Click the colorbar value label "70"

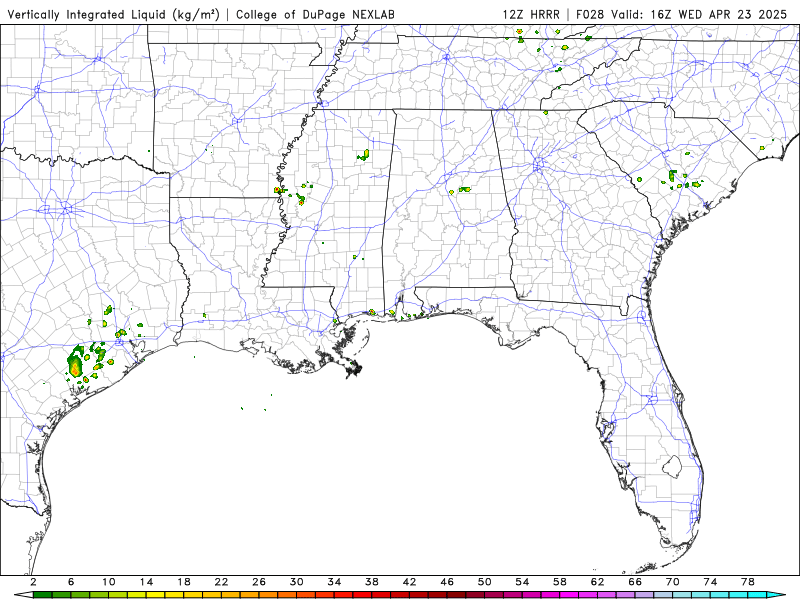tap(672, 582)
